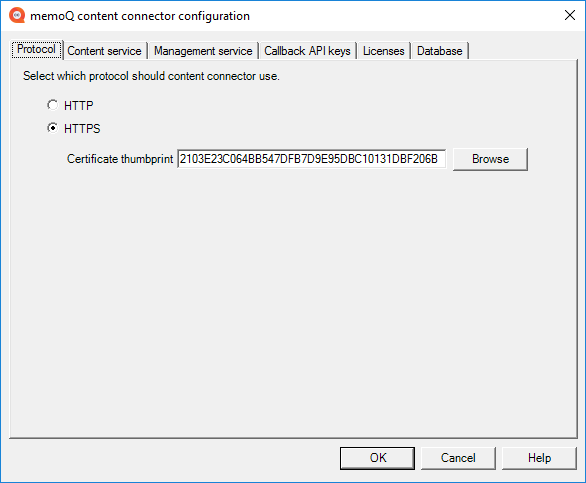Click the HTTPS option label text
Image resolution: width=586 pixels, height=483 pixels.
click(82, 129)
